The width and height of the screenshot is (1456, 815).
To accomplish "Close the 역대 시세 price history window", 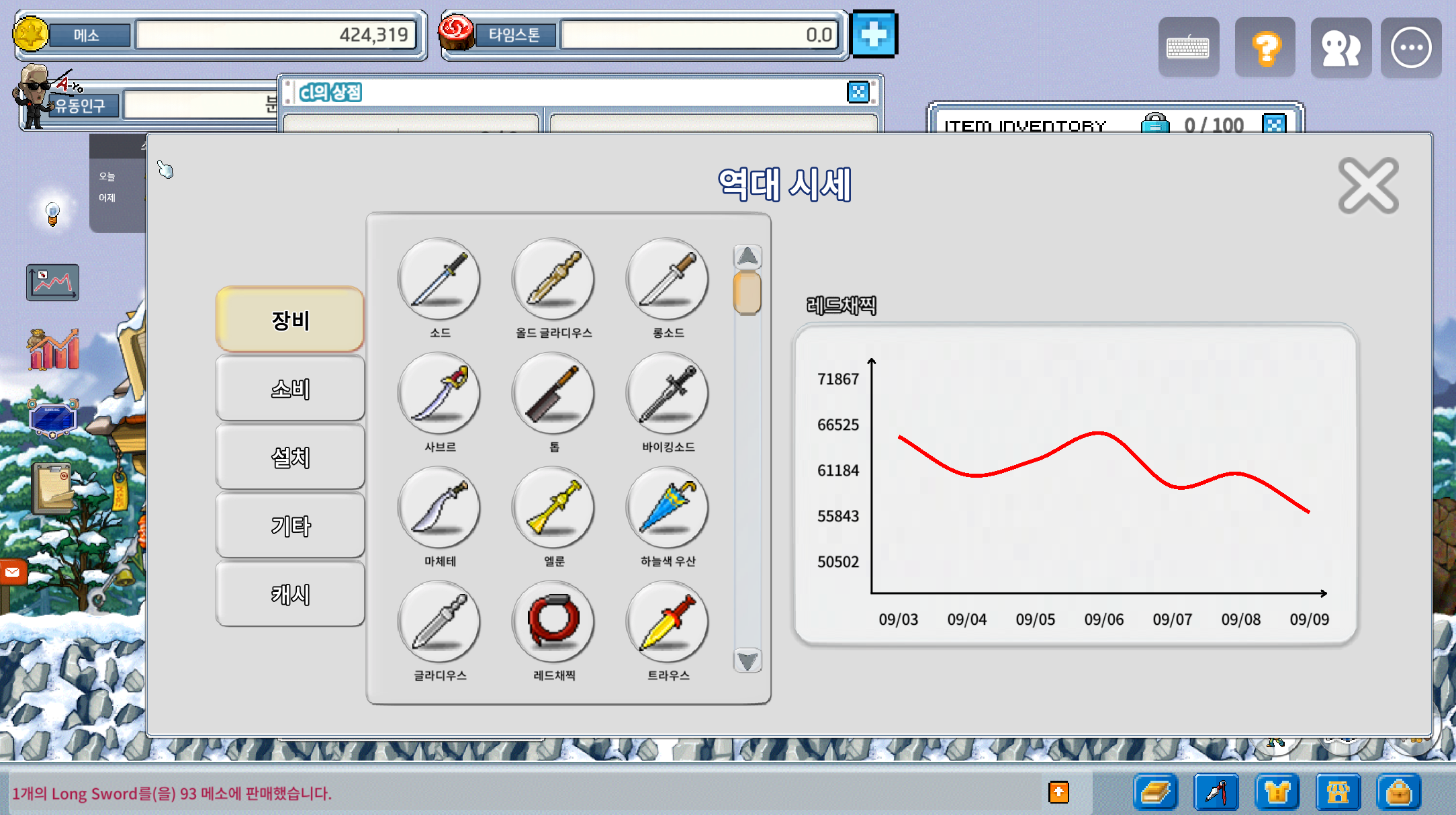I will point(1369,186).
